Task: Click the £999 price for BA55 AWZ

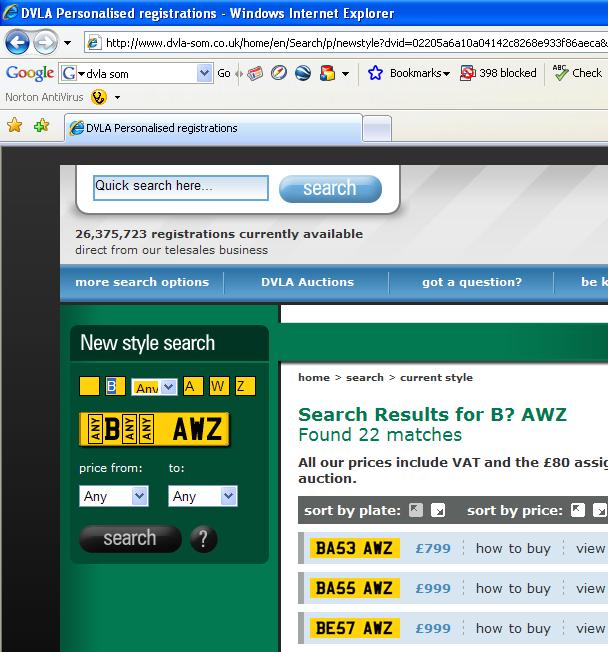Action: click(433, 588)
